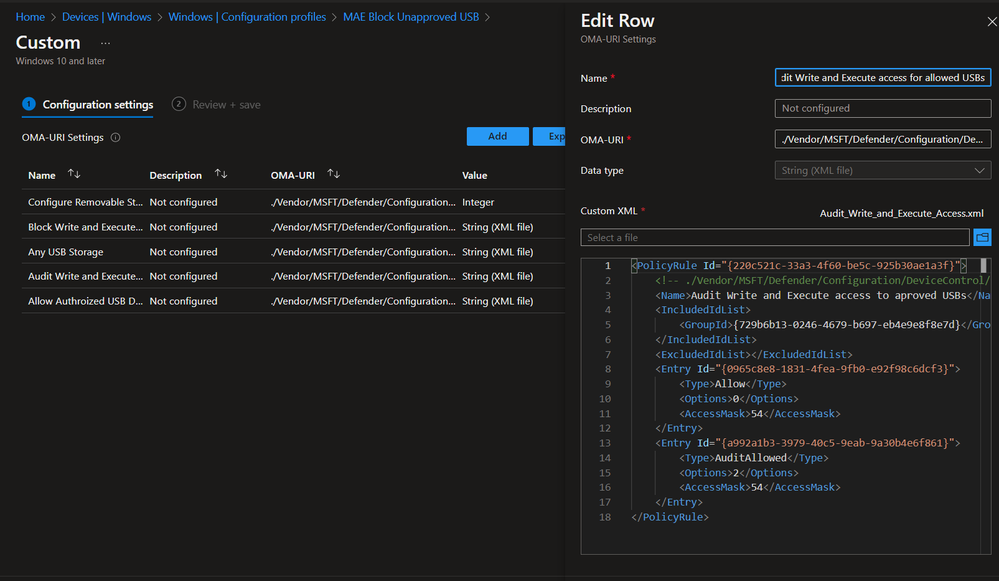The width and height of the screenshot is (999, 581).
Task: Select the Any USB Storage row
Action: coord(293,252)
